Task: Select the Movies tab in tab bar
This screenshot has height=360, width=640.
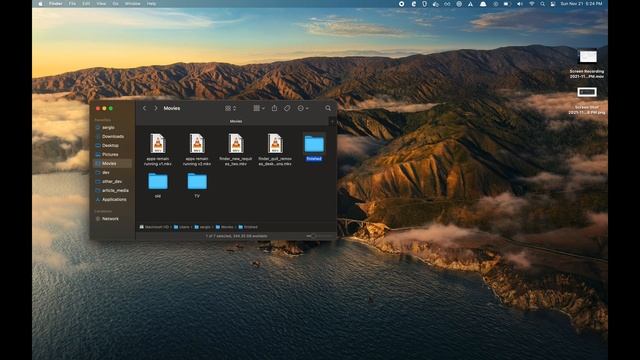Action: point(236,121)
